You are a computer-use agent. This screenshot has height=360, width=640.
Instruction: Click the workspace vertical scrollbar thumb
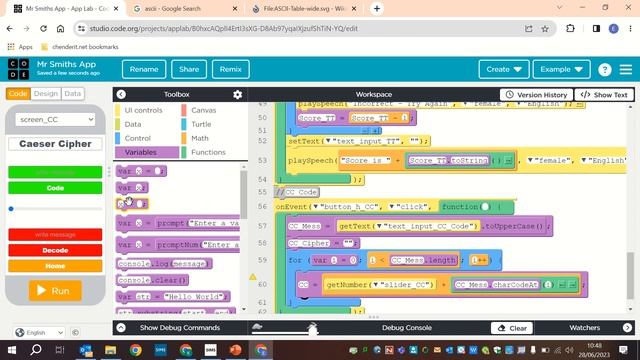point(631,276)
